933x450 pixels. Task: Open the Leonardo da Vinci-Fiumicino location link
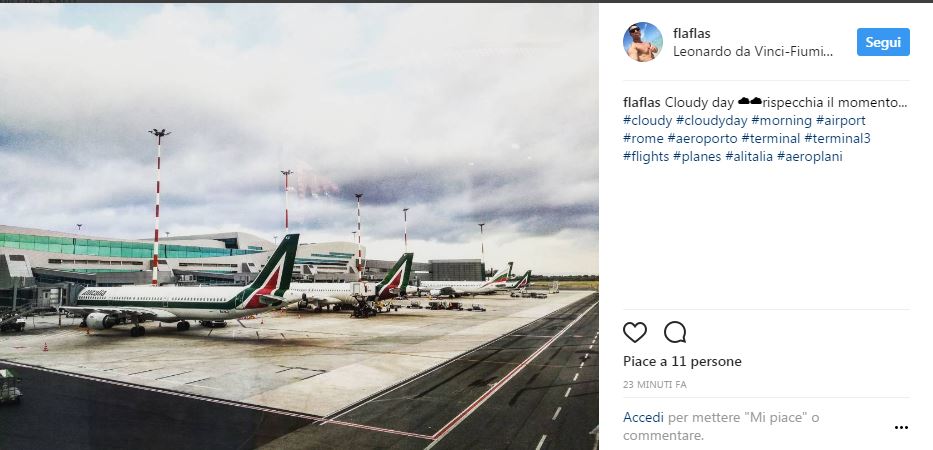[x=753, y=51]
